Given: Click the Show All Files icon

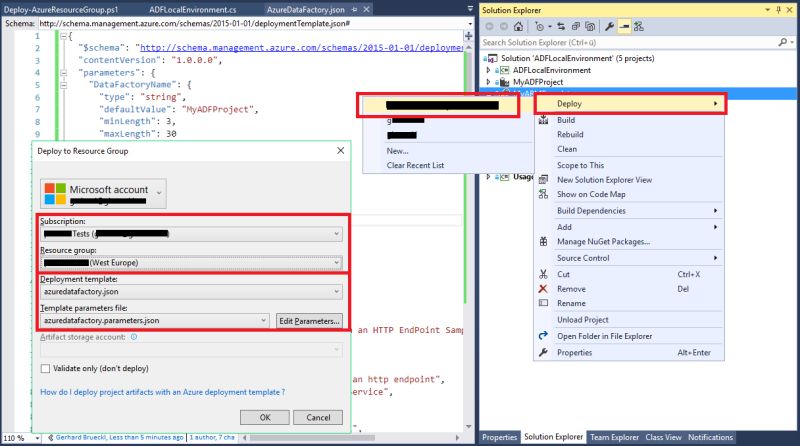Looking at the screenshot, I should (590, 27).
